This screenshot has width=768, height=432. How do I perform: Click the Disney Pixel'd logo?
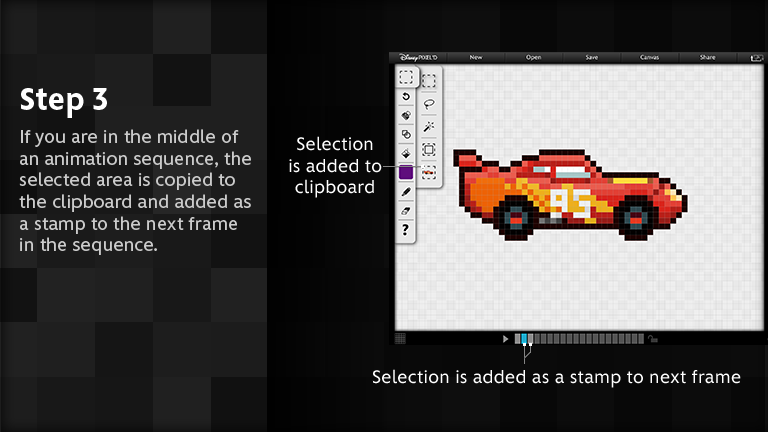pos(418,57)
